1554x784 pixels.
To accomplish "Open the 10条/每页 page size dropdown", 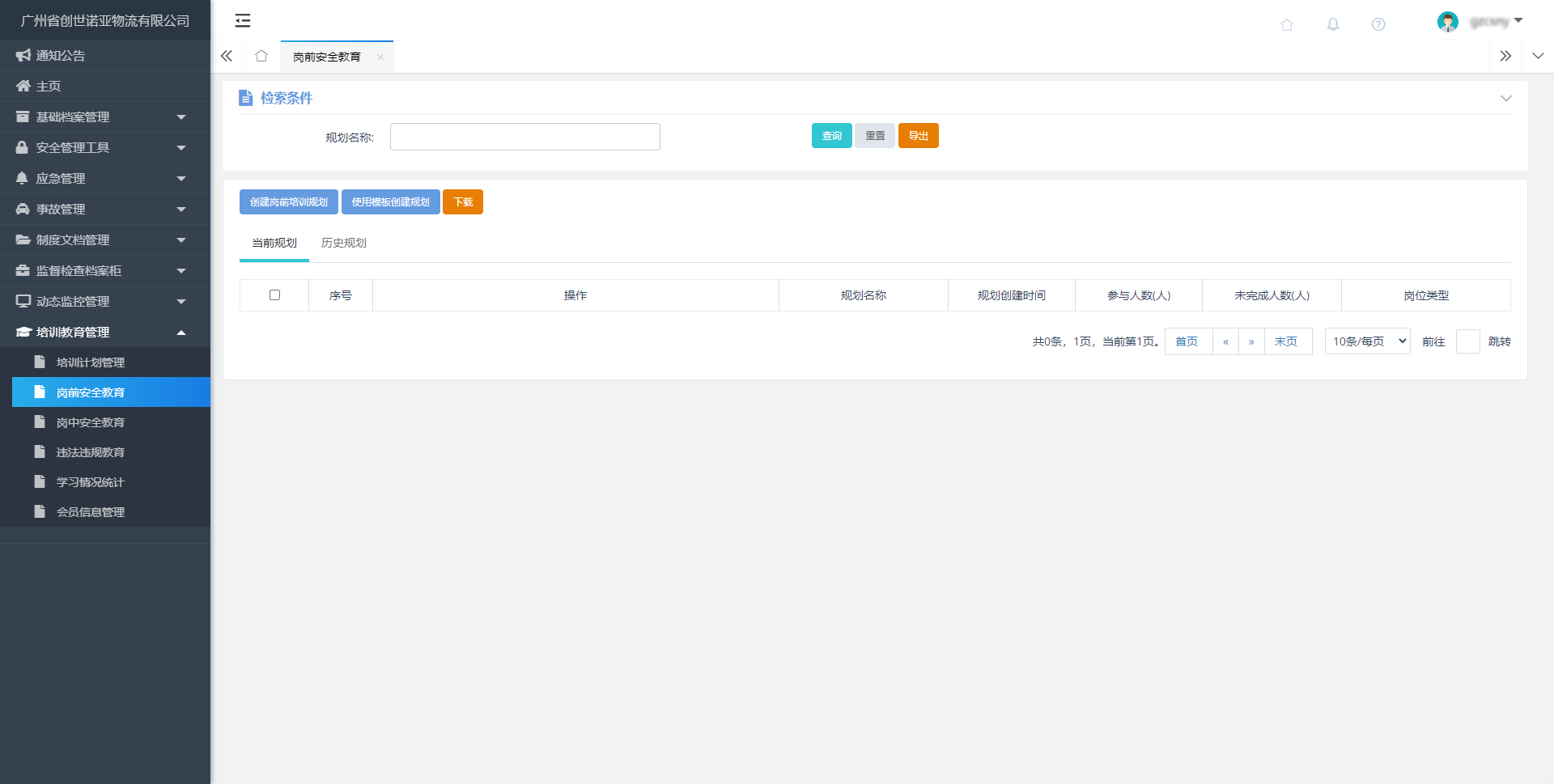I will pos(1367,341).
